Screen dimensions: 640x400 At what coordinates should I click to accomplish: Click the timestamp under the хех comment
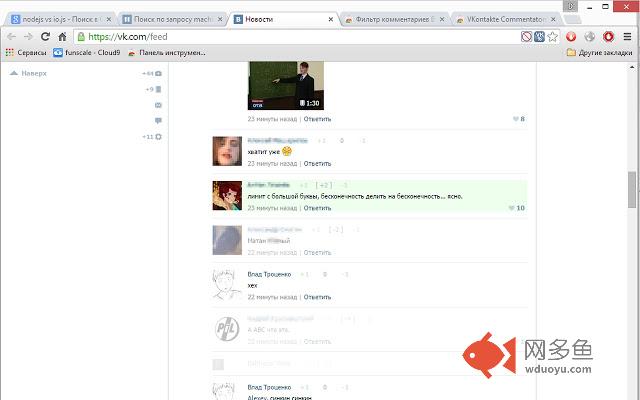click(272, 297)
